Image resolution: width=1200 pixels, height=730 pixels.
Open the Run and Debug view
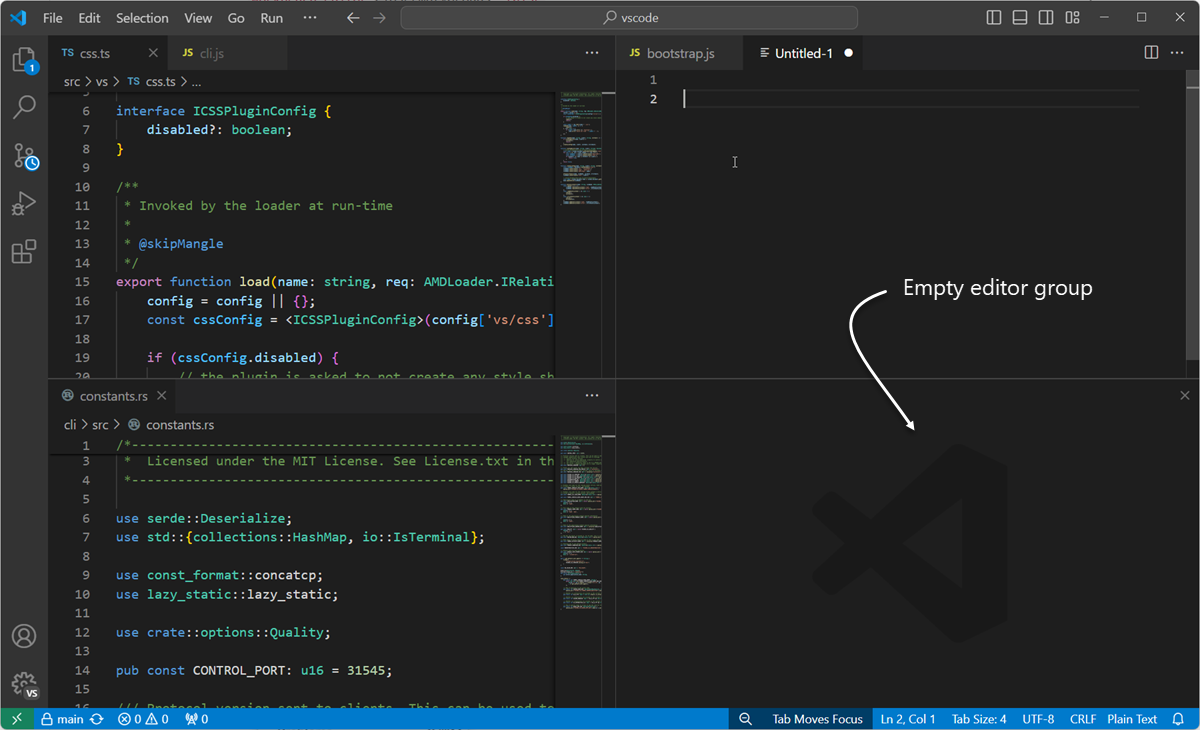point(24,204)
